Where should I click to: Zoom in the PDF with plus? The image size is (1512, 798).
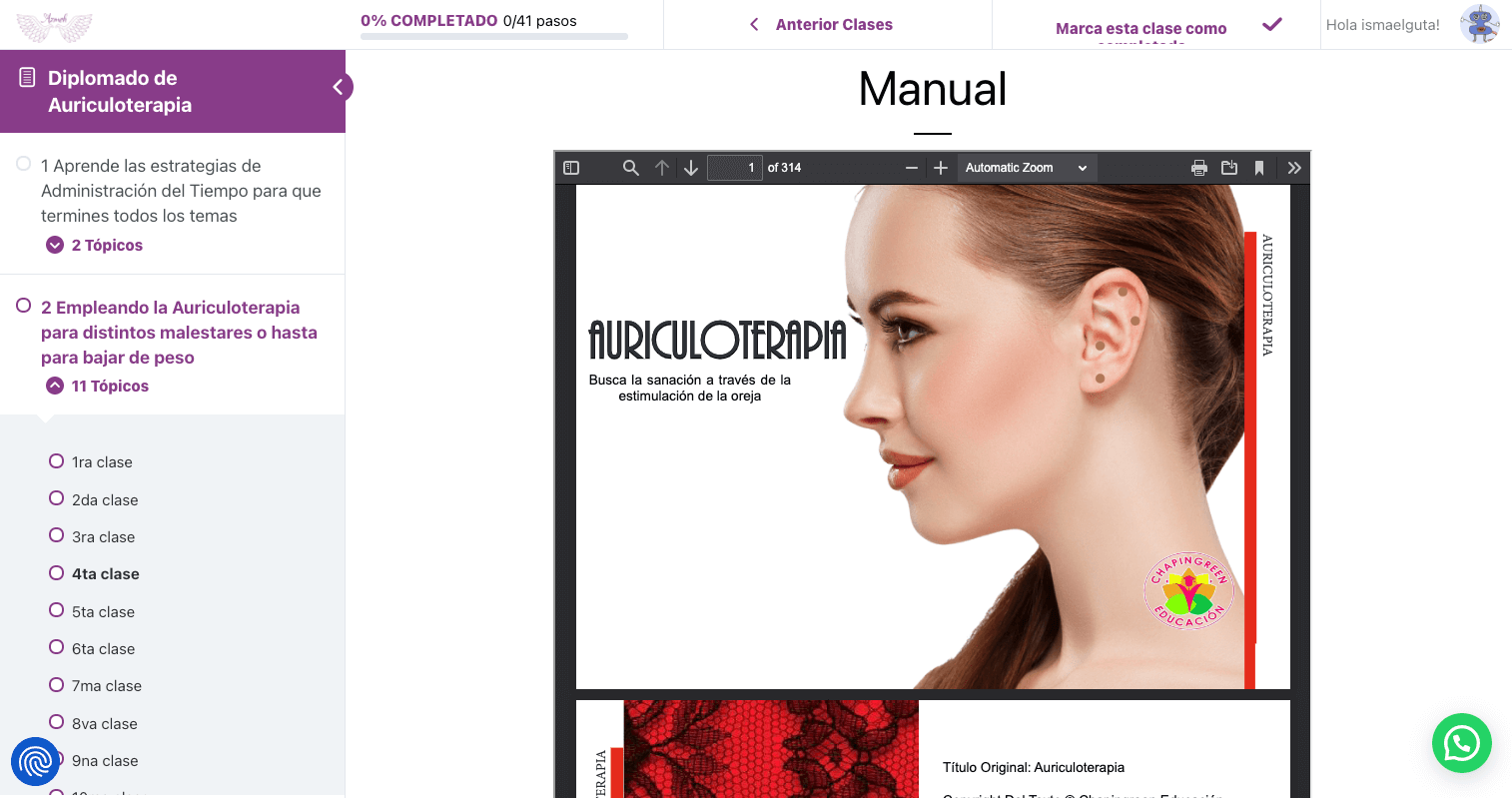pos(940,168)
